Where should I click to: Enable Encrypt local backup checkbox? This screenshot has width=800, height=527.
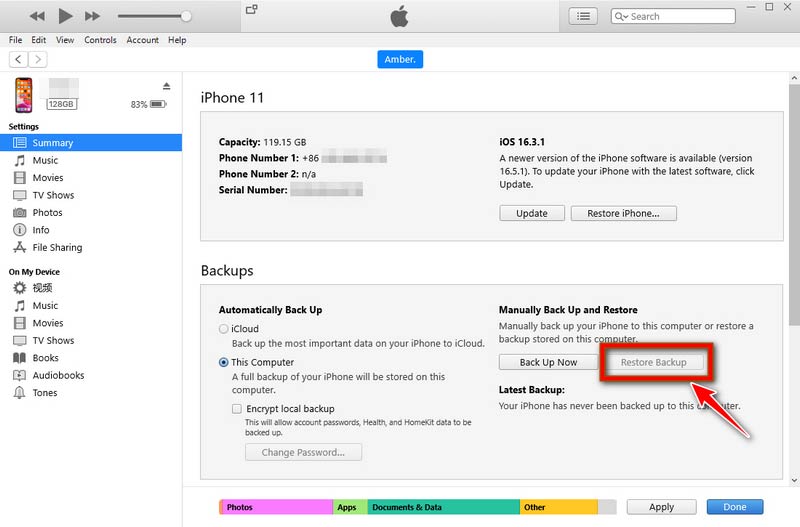[237, 409]
